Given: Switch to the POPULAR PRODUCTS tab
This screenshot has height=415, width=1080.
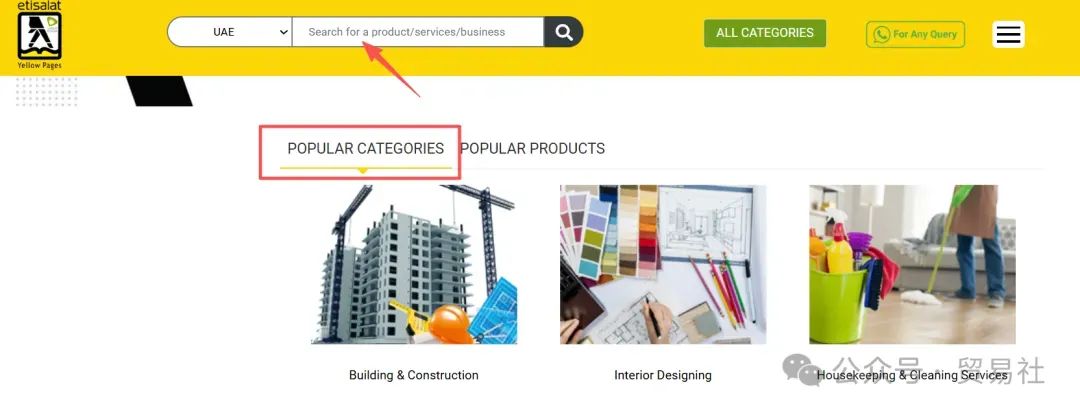Looking at the screenshot, I should 532,149.
